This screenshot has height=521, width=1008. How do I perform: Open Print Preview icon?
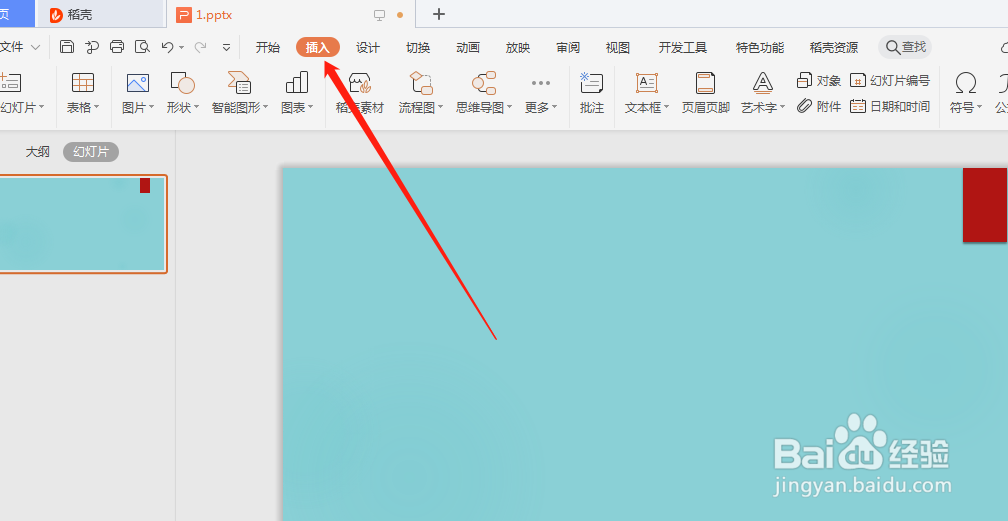pos(142,46)
